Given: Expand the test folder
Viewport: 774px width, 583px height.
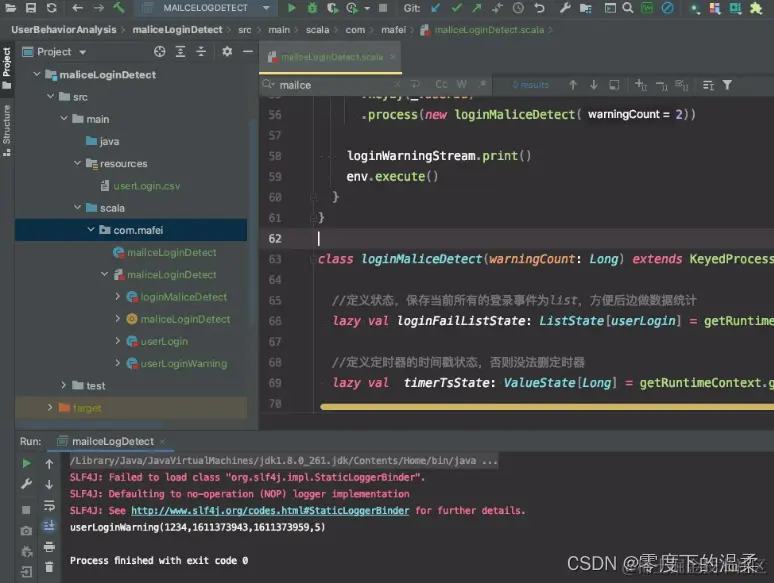Looking at the screenshot, I should click(63, 385).
